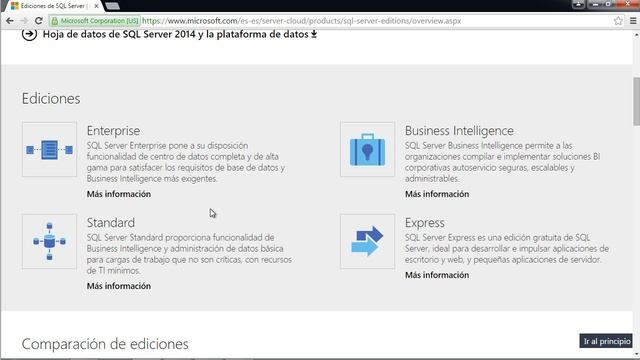The width and height of the screenshot is (640, 360).
Task: Open the Enterprise edition heading
Action: (x=113, y=131)
